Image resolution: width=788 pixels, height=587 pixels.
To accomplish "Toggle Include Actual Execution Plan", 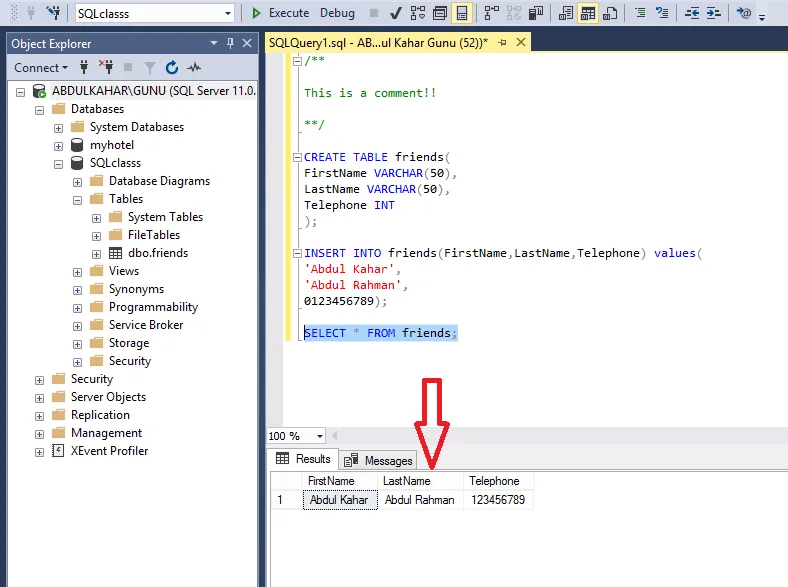I will (491, 13).
